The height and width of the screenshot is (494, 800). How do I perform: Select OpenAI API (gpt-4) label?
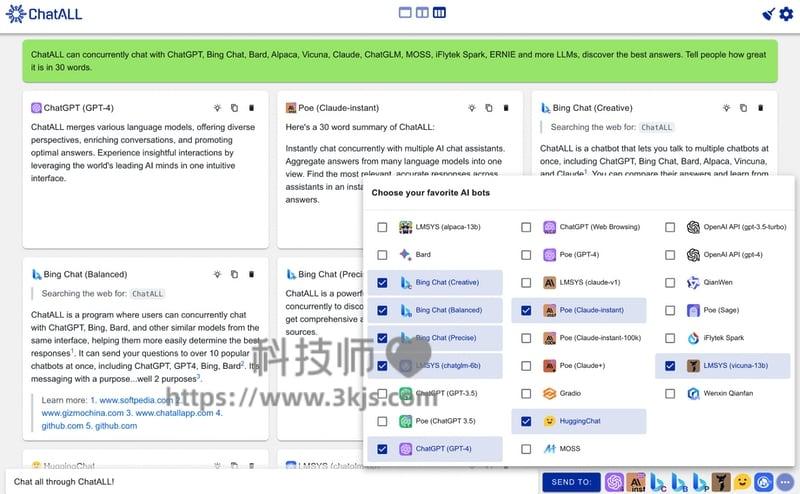[733, 255]
